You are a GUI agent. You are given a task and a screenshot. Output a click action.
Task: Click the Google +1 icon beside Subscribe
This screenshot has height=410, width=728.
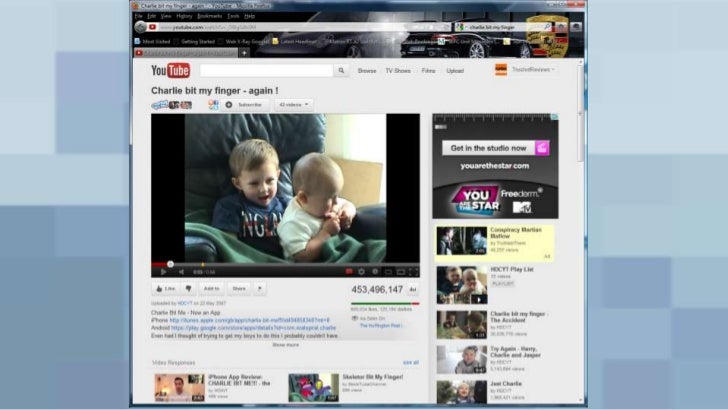(x=213, y=105)
